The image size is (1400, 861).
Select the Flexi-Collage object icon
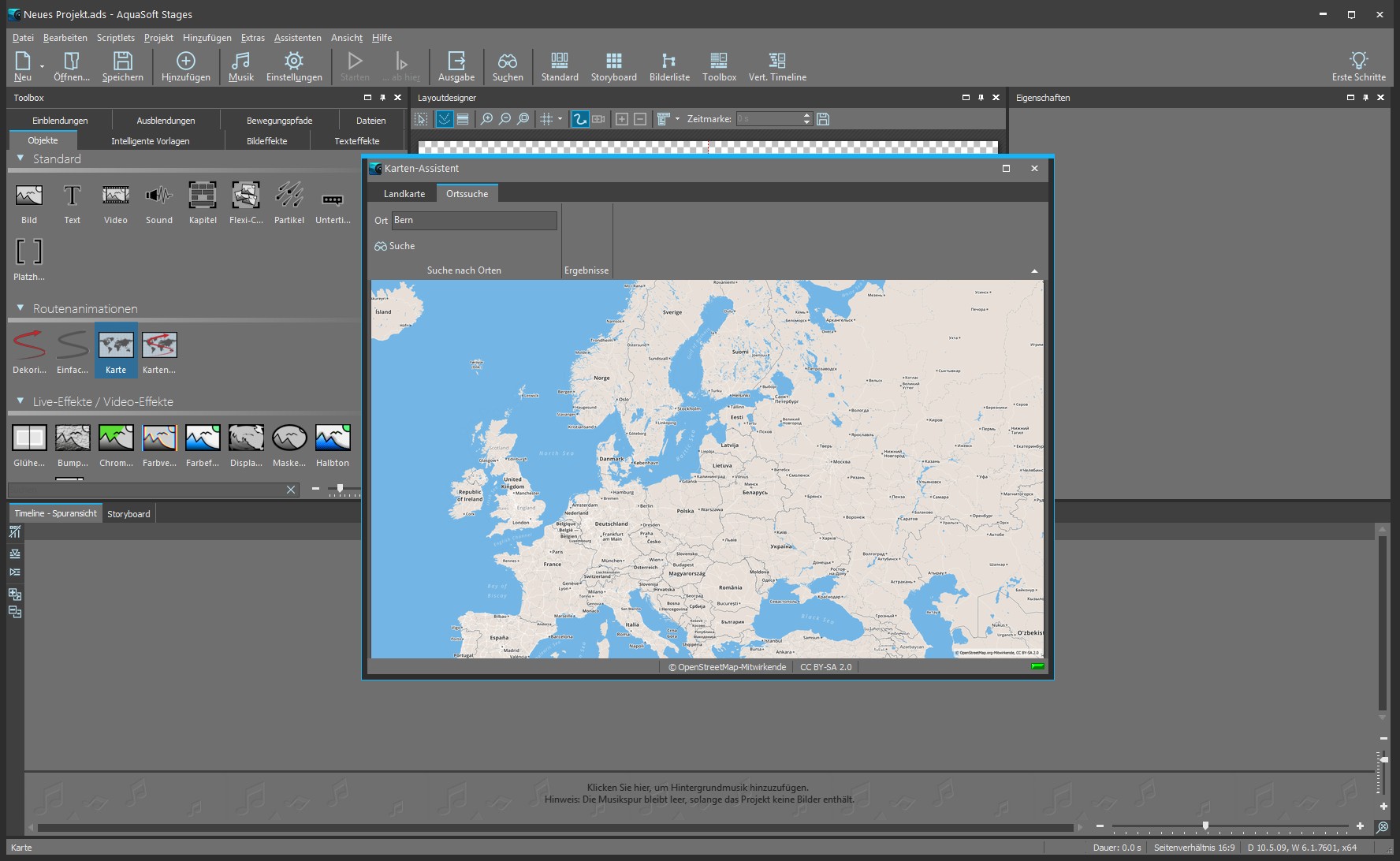[x=246, y=196]
